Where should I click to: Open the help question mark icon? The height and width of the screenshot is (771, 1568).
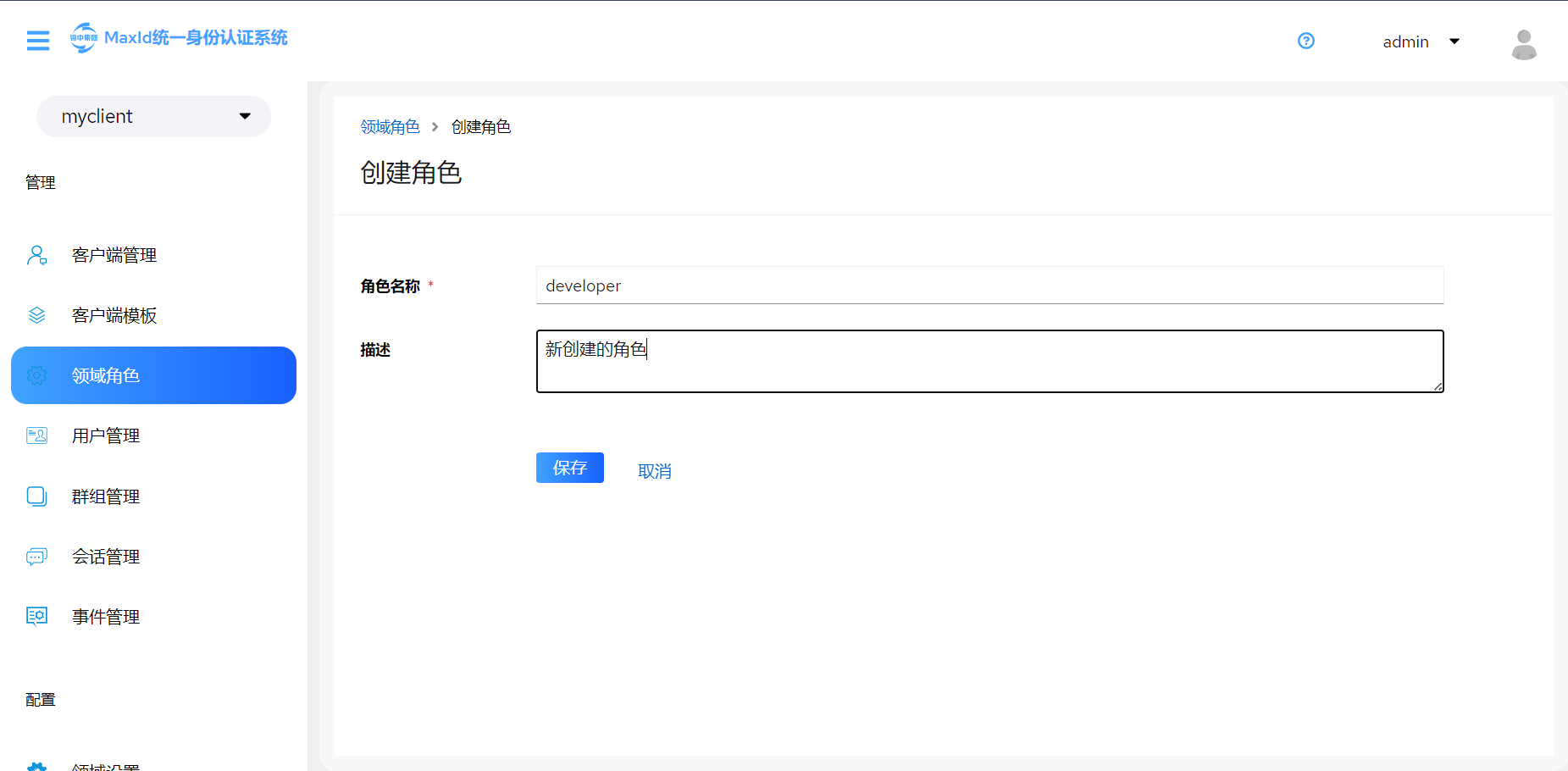point(1306,41)
